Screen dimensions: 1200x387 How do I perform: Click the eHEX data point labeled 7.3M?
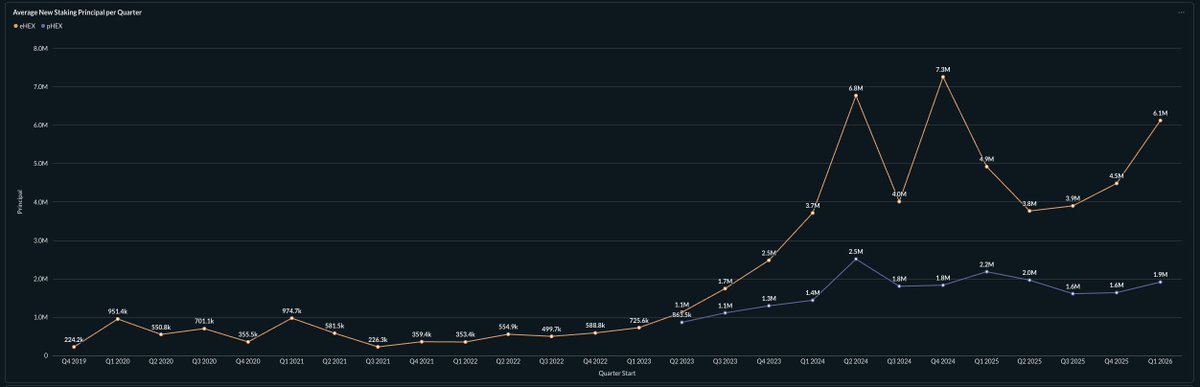942,77
